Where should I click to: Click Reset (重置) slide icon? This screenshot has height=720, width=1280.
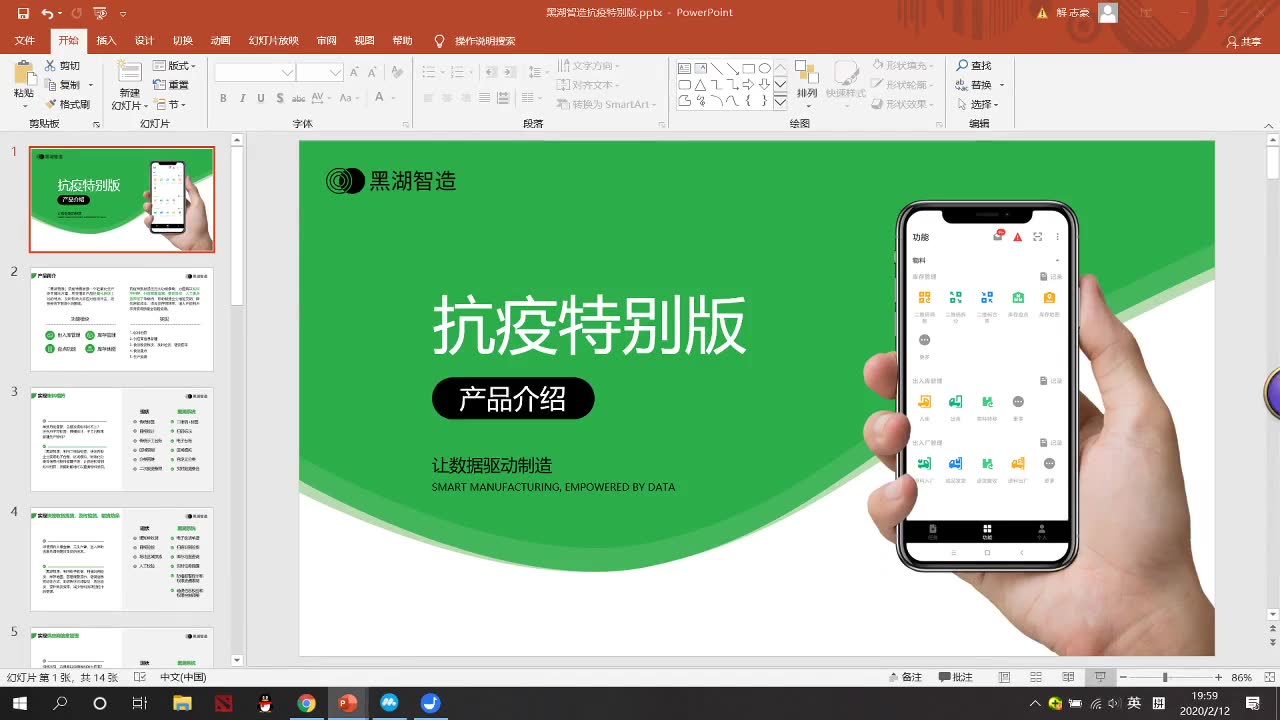pos(160,85)
